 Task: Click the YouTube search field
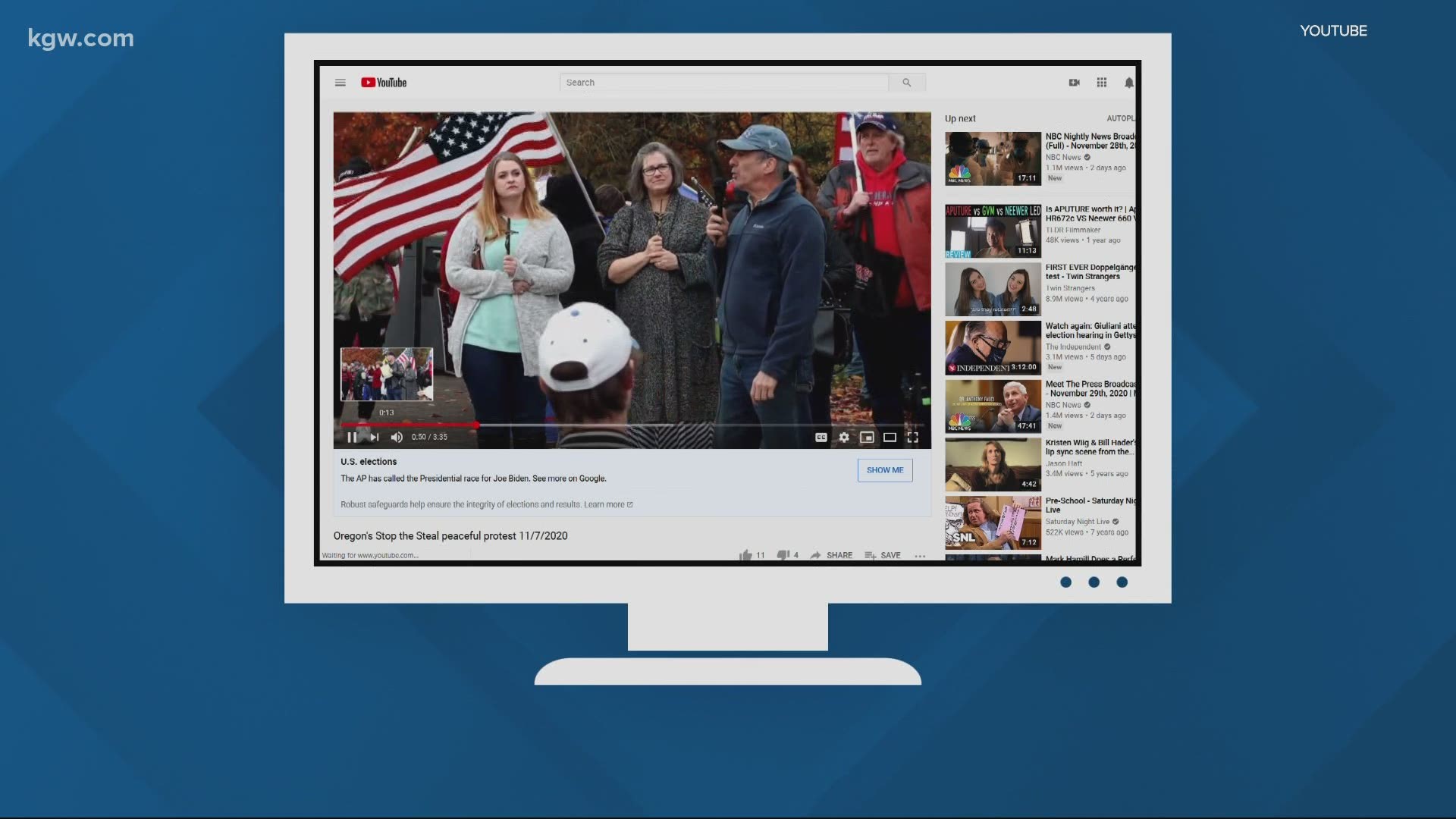tap(724, 83)
